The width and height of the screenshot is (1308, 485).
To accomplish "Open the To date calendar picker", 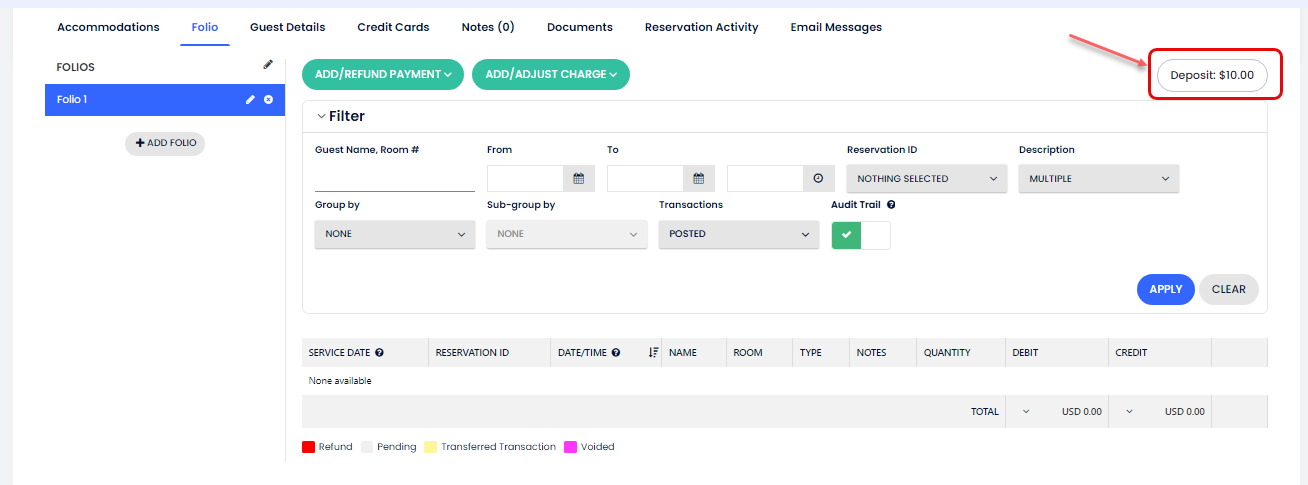I will 698,179.
